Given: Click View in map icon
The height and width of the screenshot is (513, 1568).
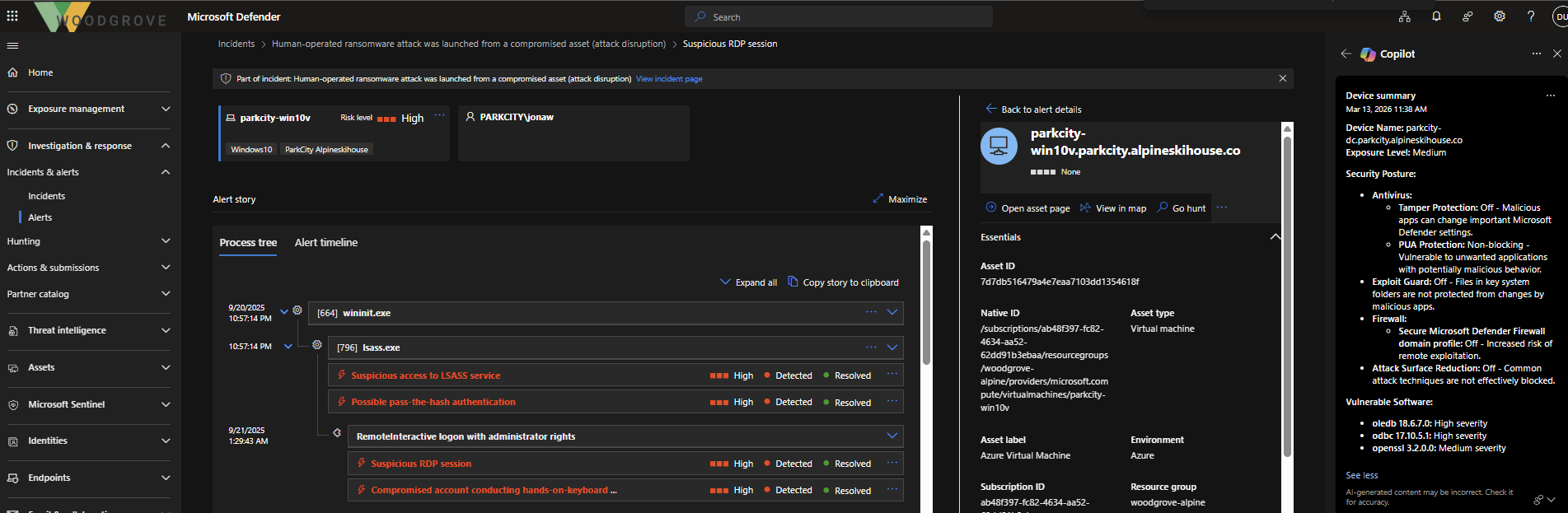Looking at the screenshot, I should 1085,208.
